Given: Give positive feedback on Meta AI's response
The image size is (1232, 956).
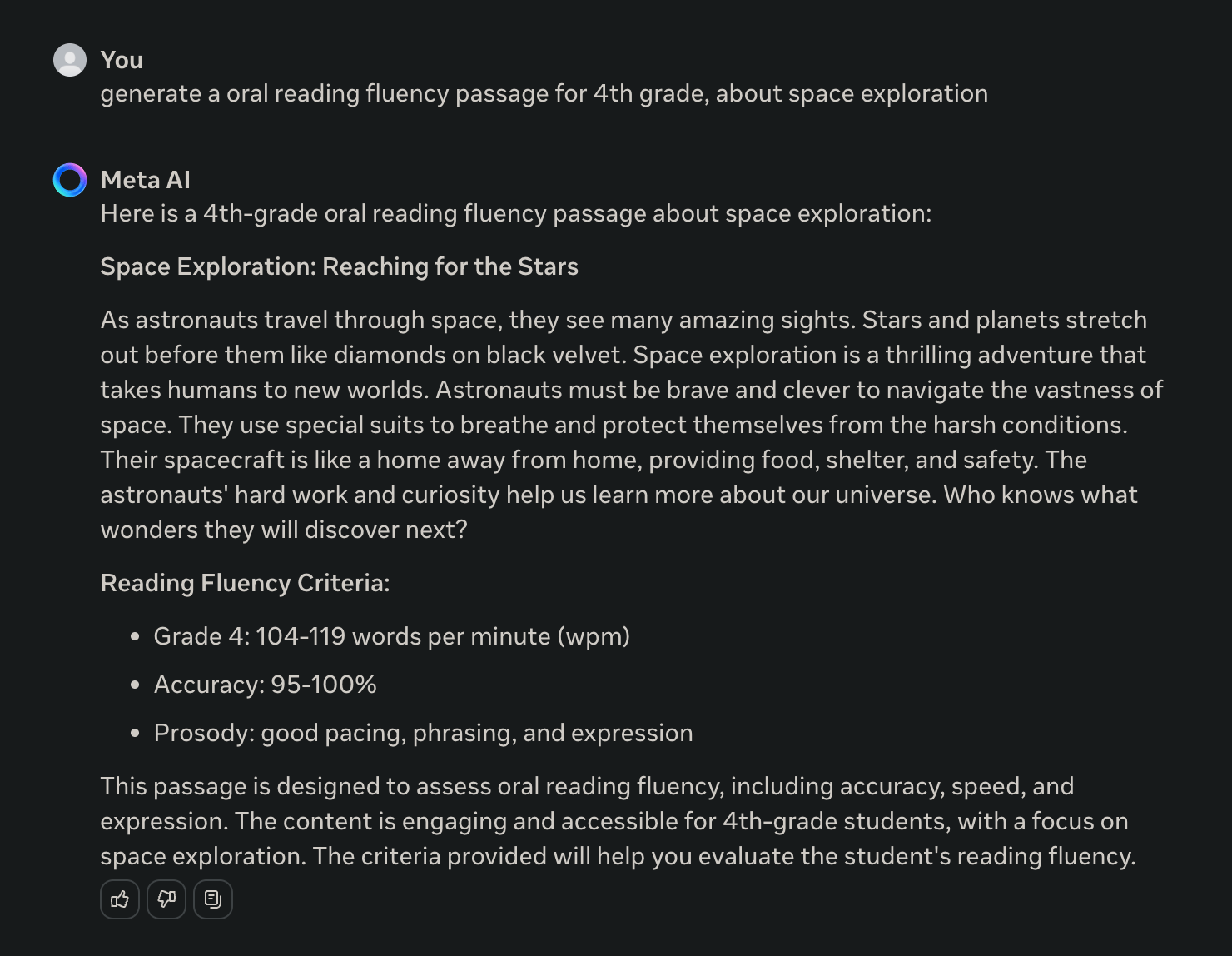Looking at the screenshot, I should [120, 899].
